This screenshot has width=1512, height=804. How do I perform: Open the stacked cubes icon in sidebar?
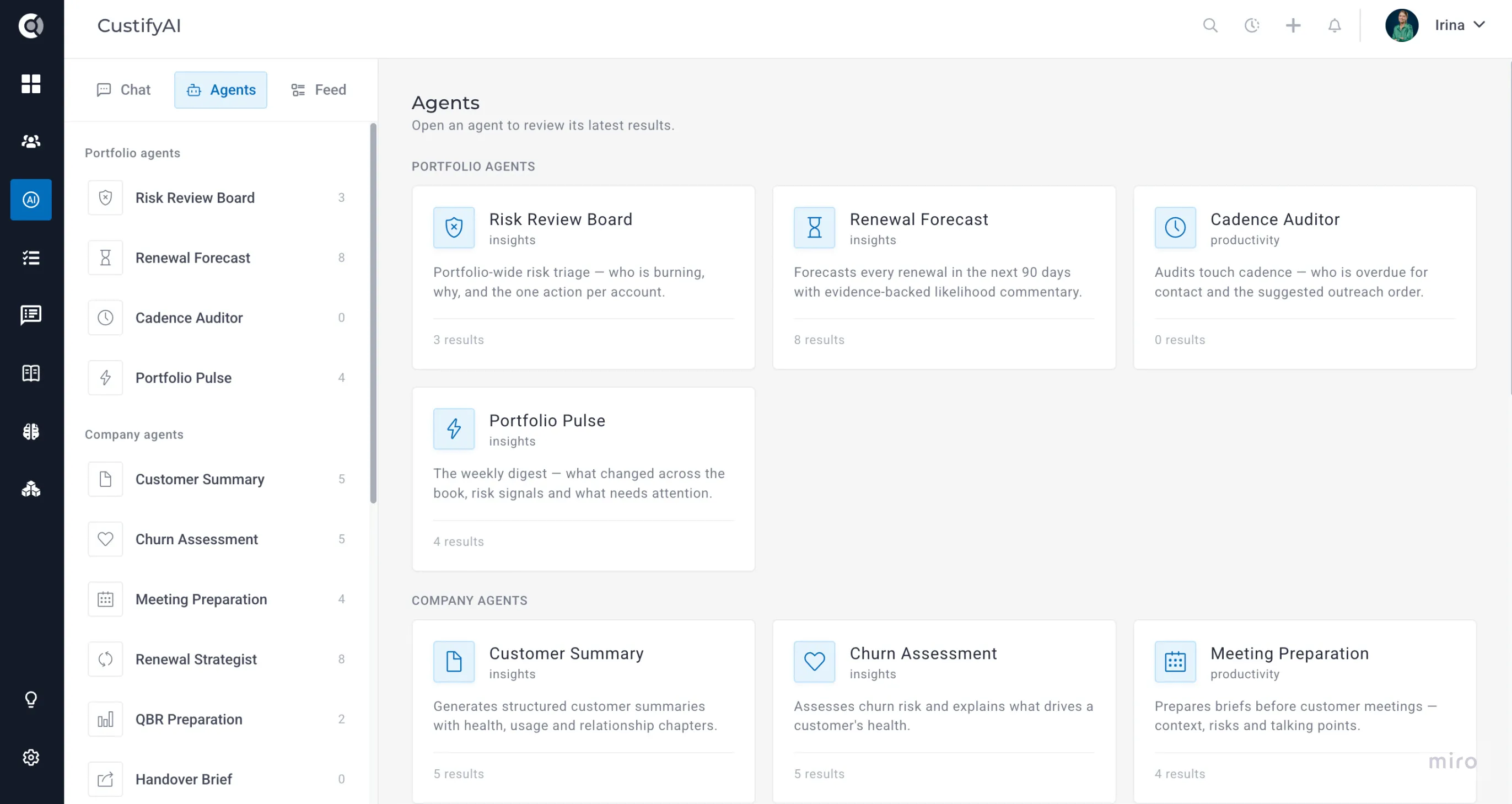(x=31, y=489)
